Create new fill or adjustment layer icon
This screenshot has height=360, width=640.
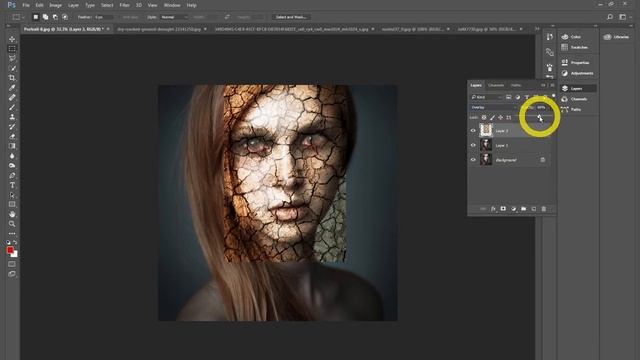pyautogui.click(x=513, y=209)
